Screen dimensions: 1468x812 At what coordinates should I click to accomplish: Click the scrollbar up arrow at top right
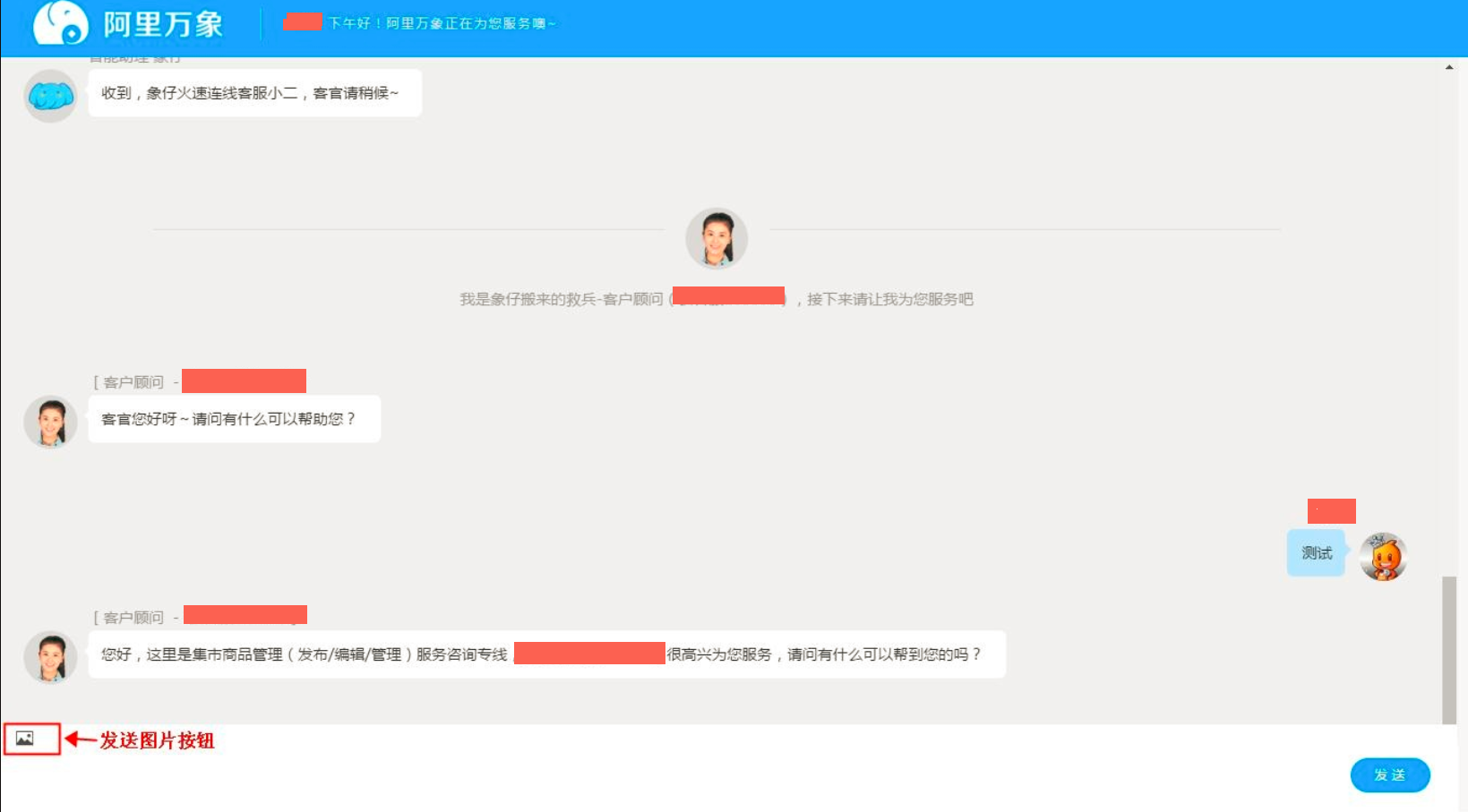click(x=1449, y=67)
